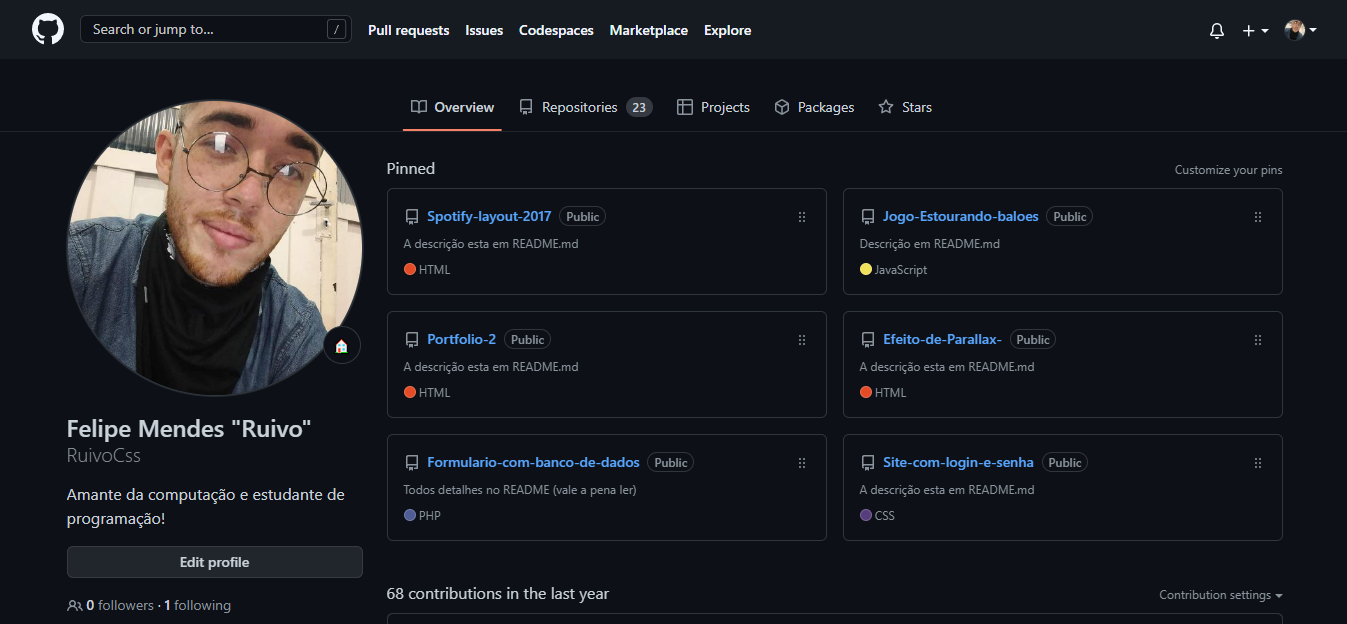Click the drag handle on Efeito-de-Parallax- card
Screen dimensions: 1347x624
[1258, 340]
